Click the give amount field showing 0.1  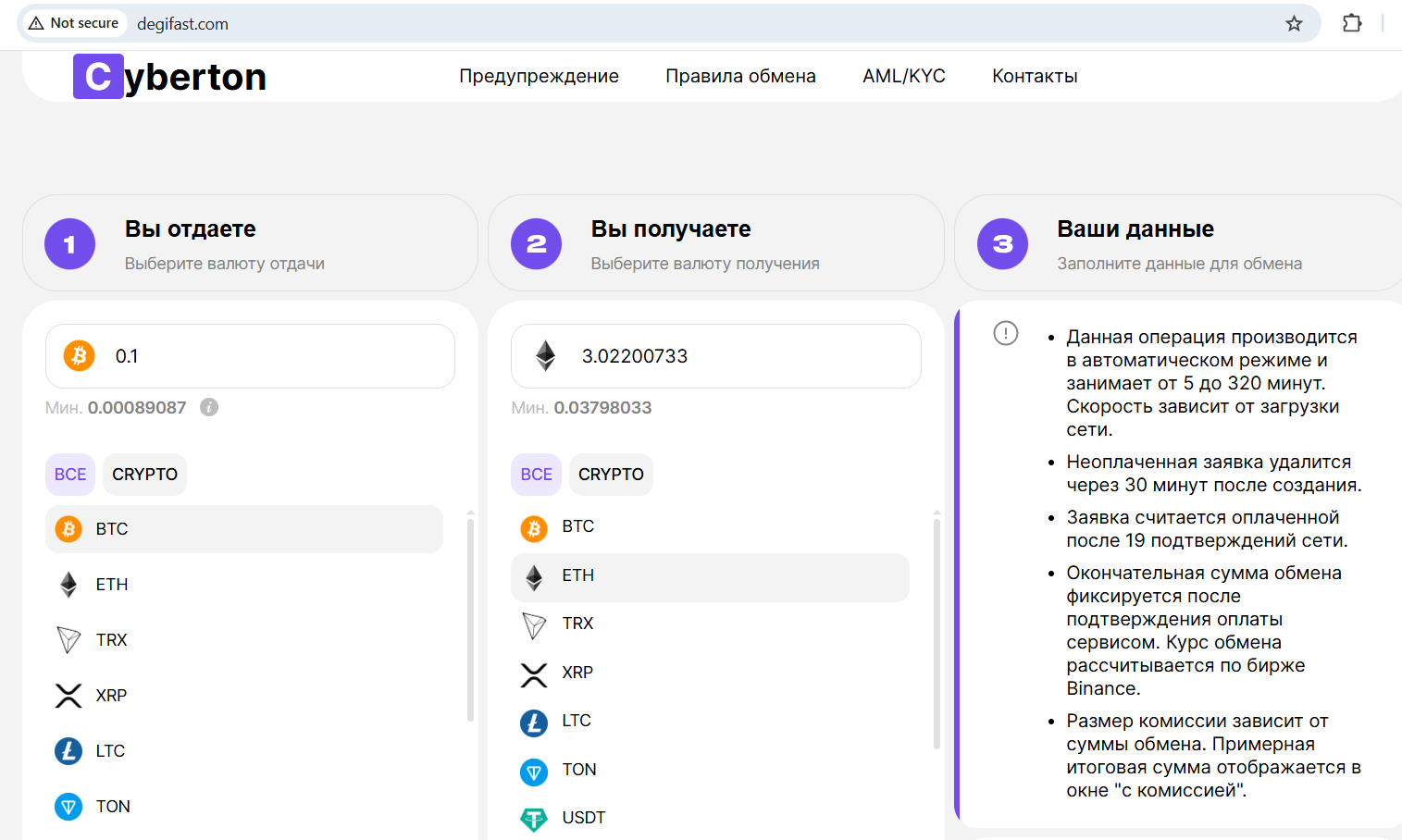[268, 356]
